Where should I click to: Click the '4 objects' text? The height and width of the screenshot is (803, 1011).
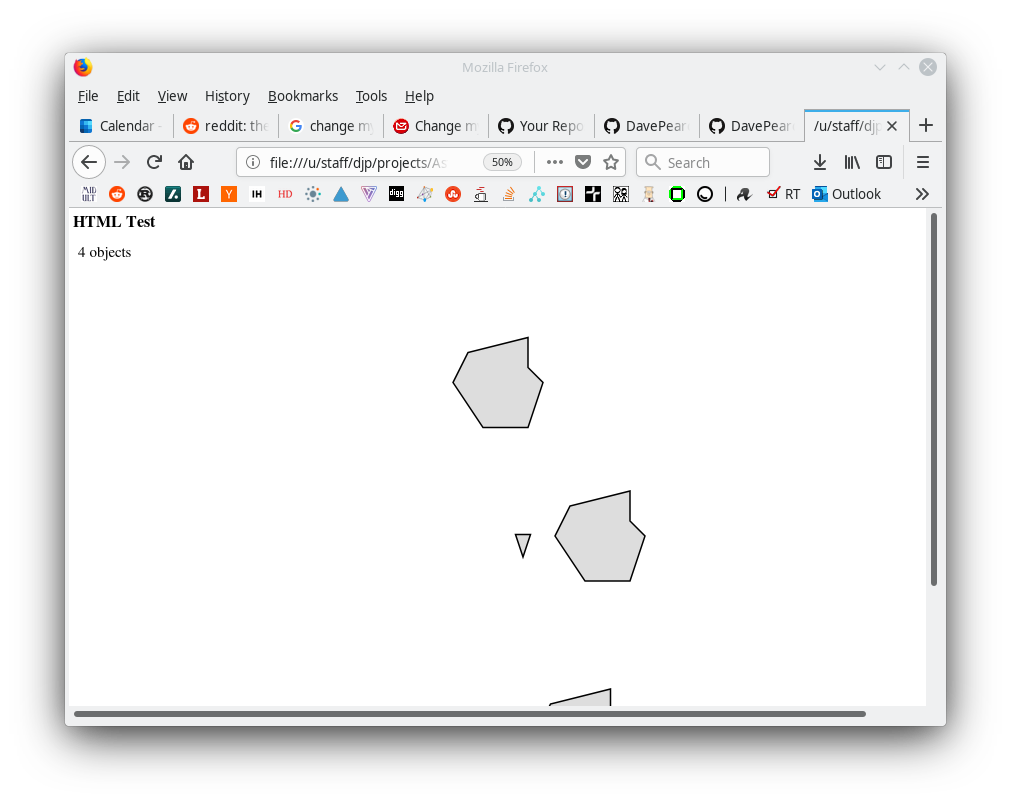pos(104,252)
